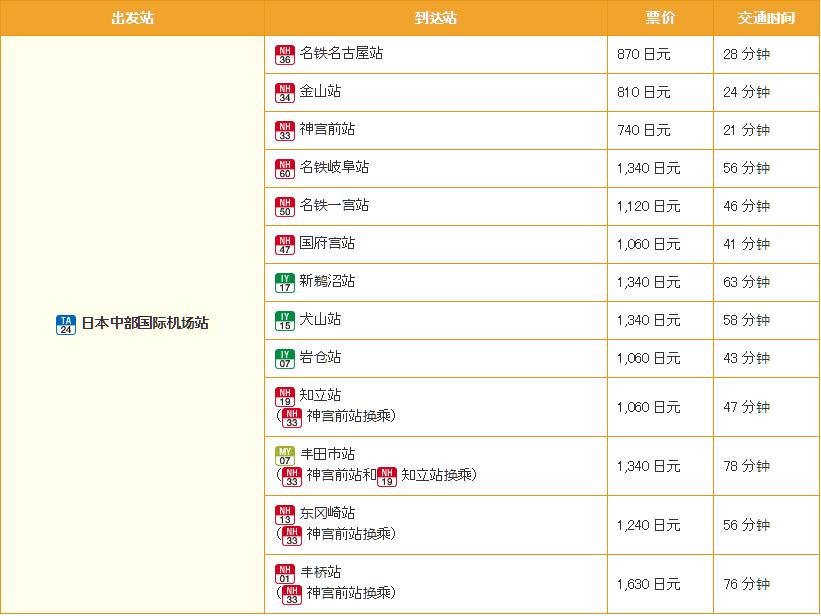Click the 交通时间 column header
This screenshot has width=821, height=616.
coord(766,18)
